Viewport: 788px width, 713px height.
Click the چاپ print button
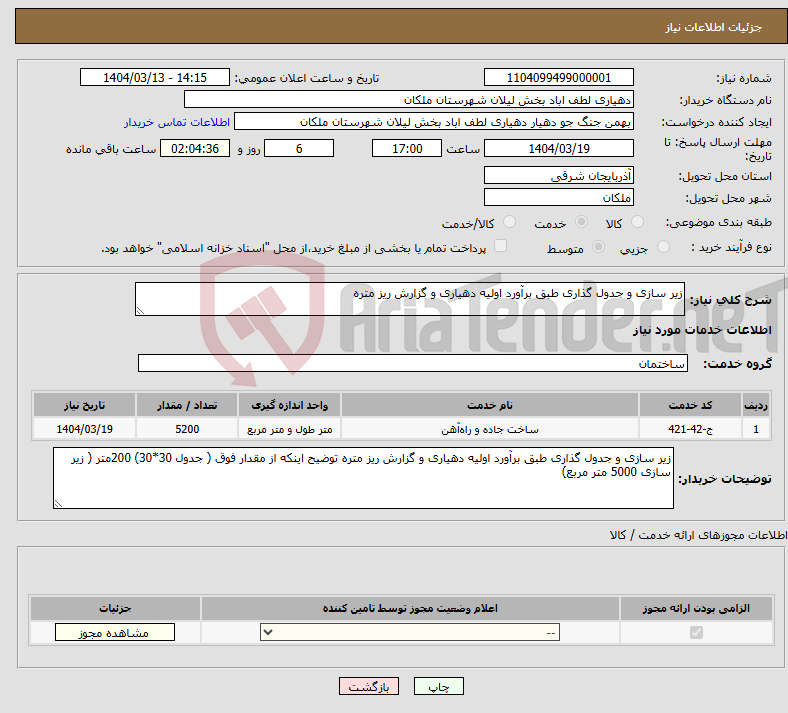439,686
